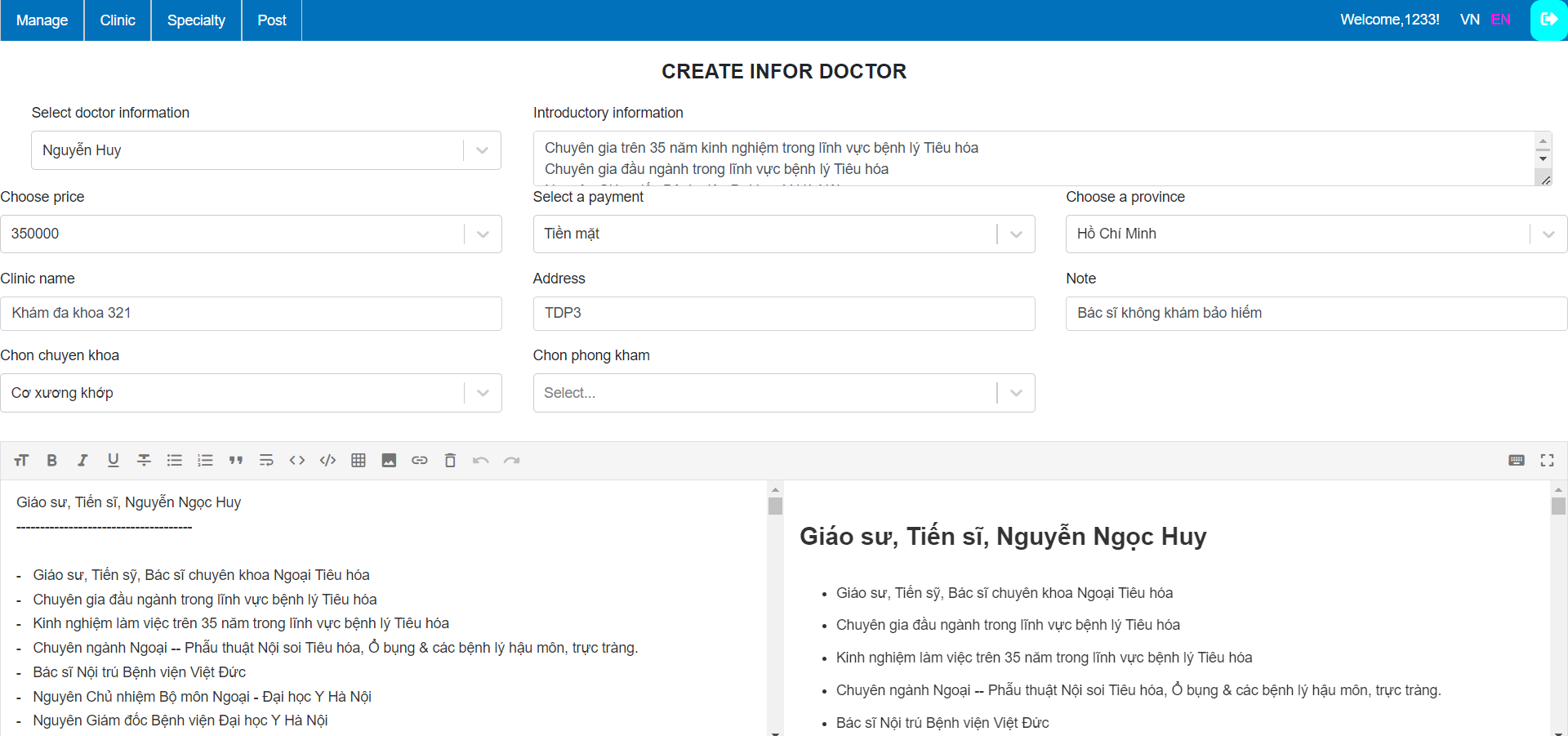Screen dimensions: 1568x736
Task: Apply ordered list formatting
Action: coord(205,460)
